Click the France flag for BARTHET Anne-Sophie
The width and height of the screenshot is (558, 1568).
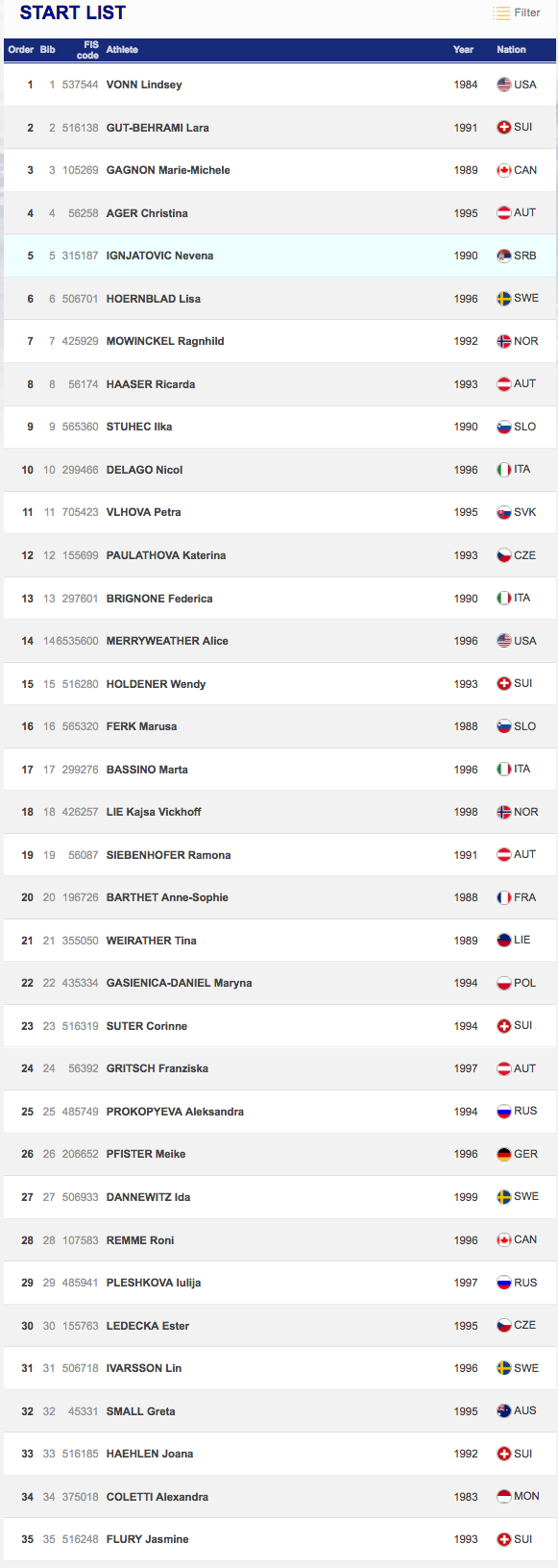[x=504, y=897]
